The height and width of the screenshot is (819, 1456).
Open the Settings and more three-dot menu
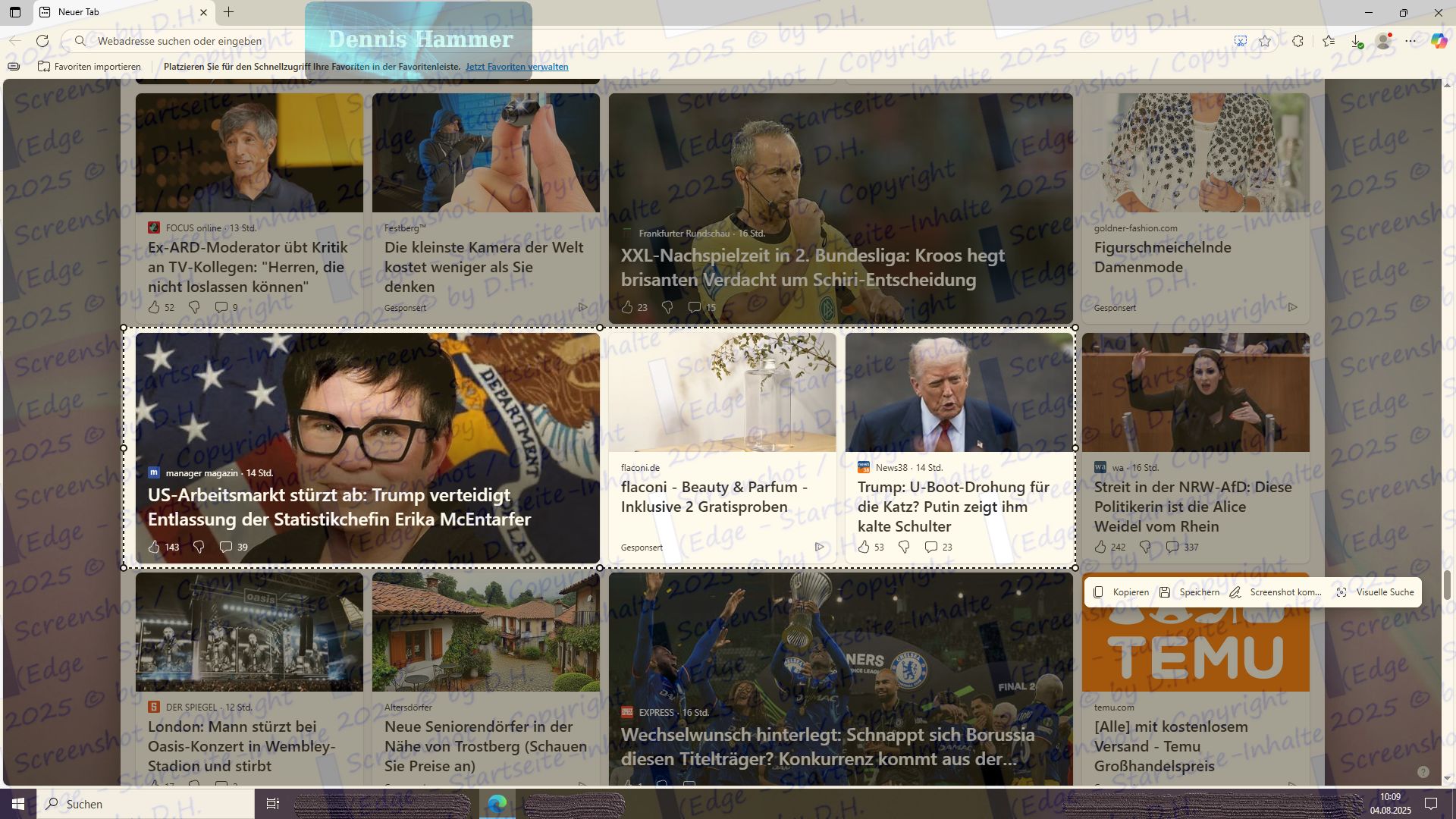(1410, 41)
